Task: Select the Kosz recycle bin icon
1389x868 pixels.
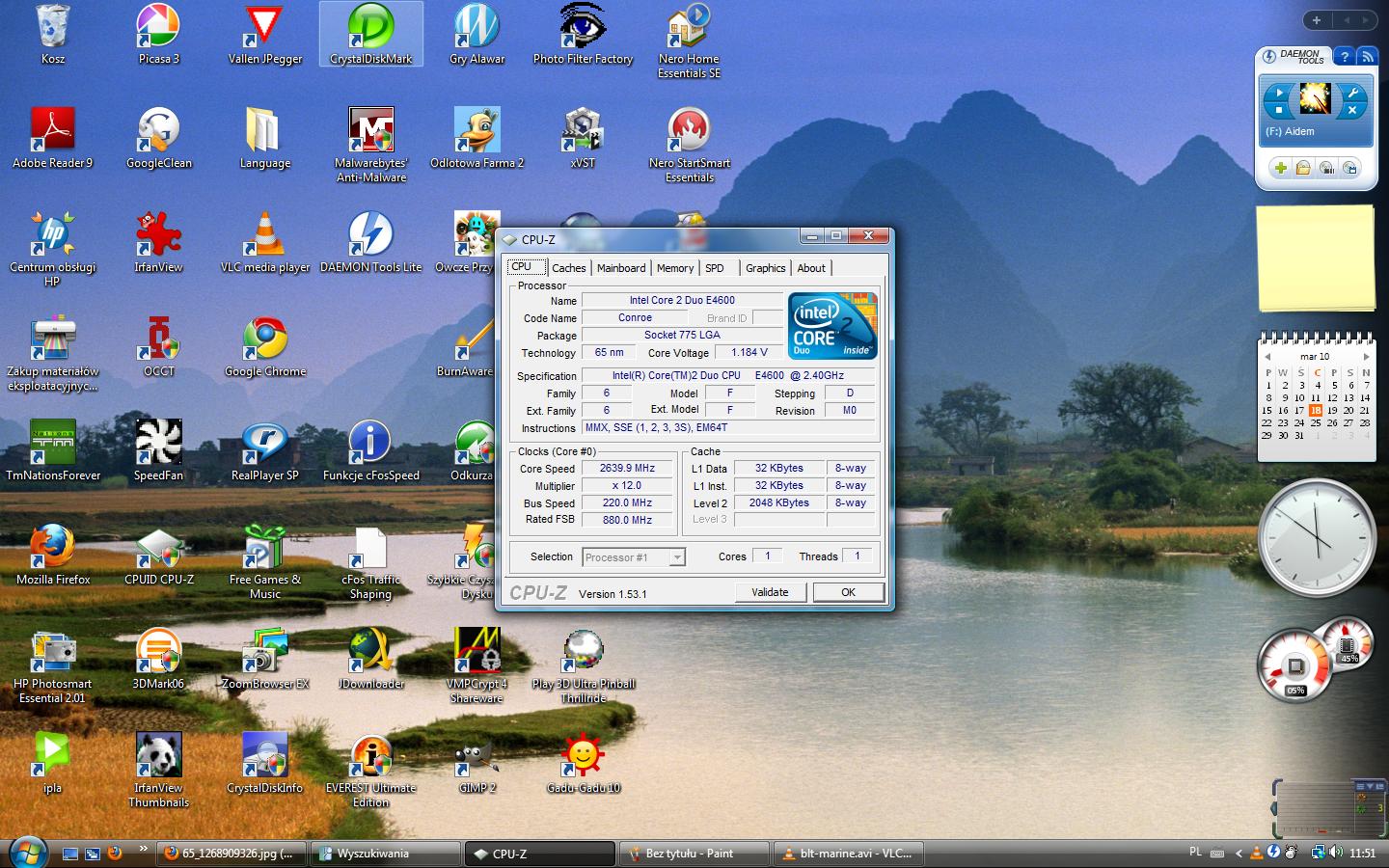Action: (x=53, y=35)
